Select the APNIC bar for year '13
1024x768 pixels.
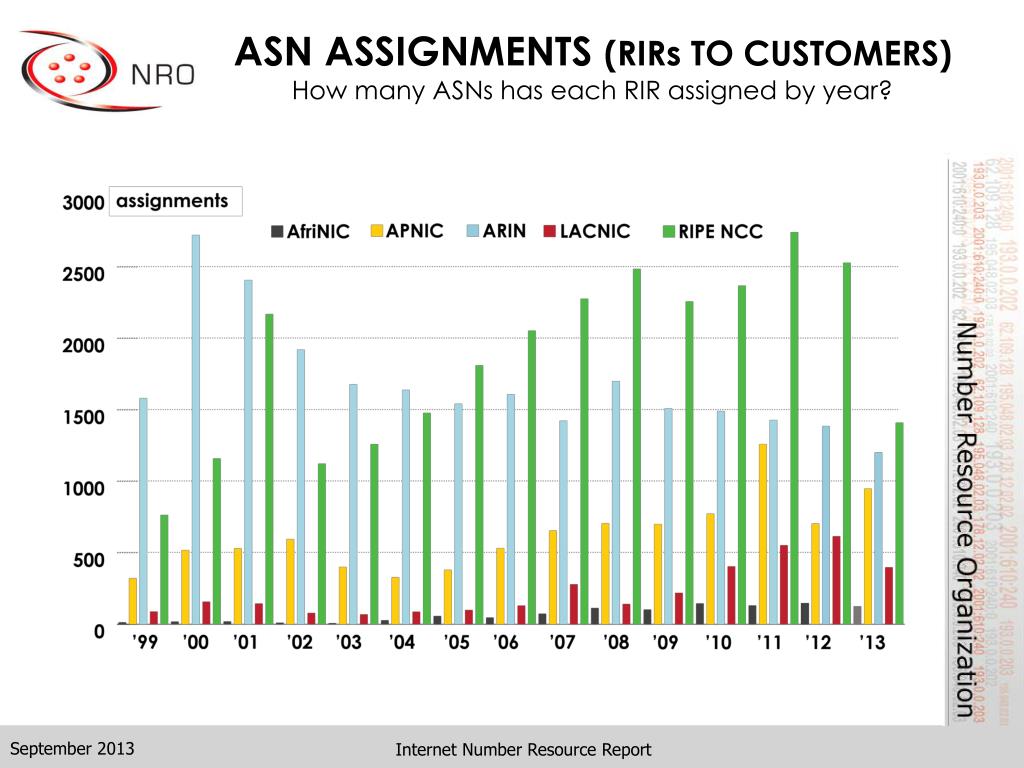868,556
